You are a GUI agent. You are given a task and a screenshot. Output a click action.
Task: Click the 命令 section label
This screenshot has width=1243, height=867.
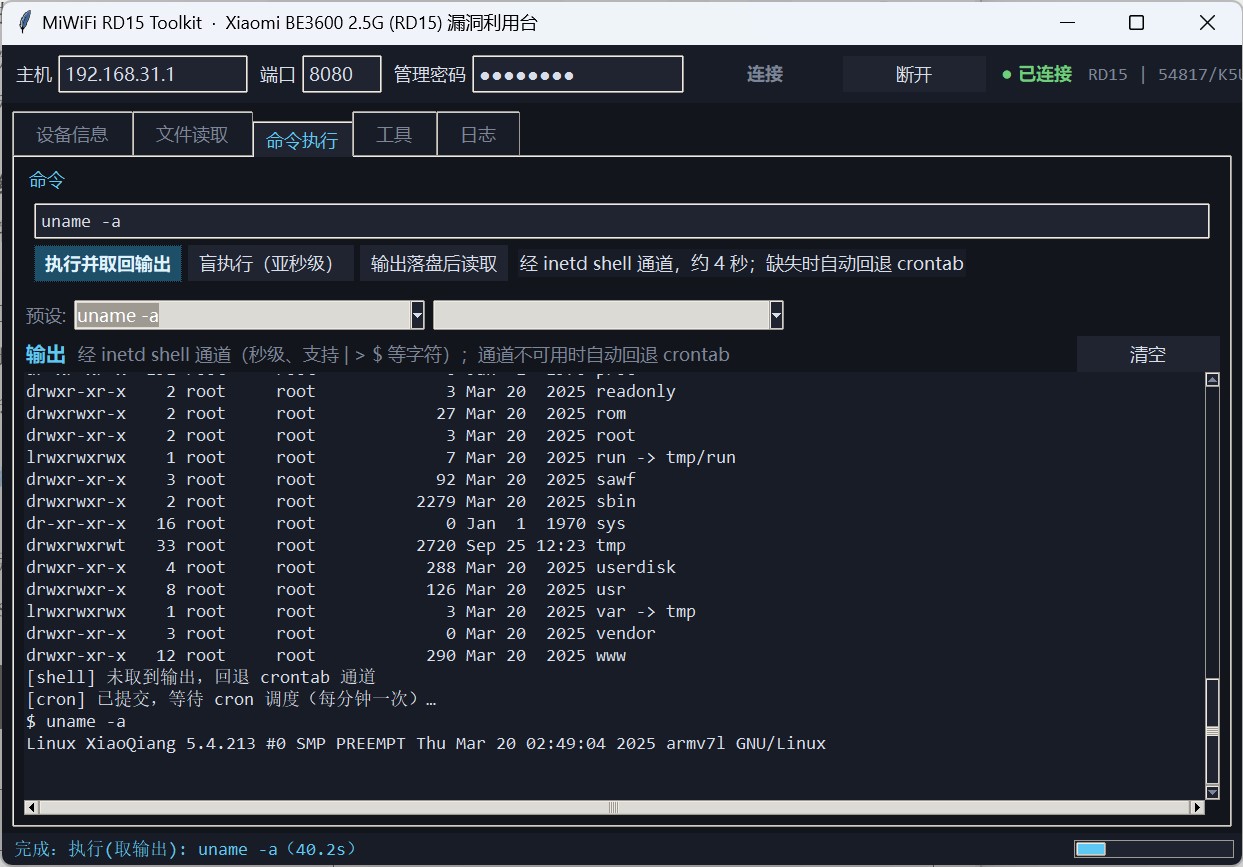point(47,180)
